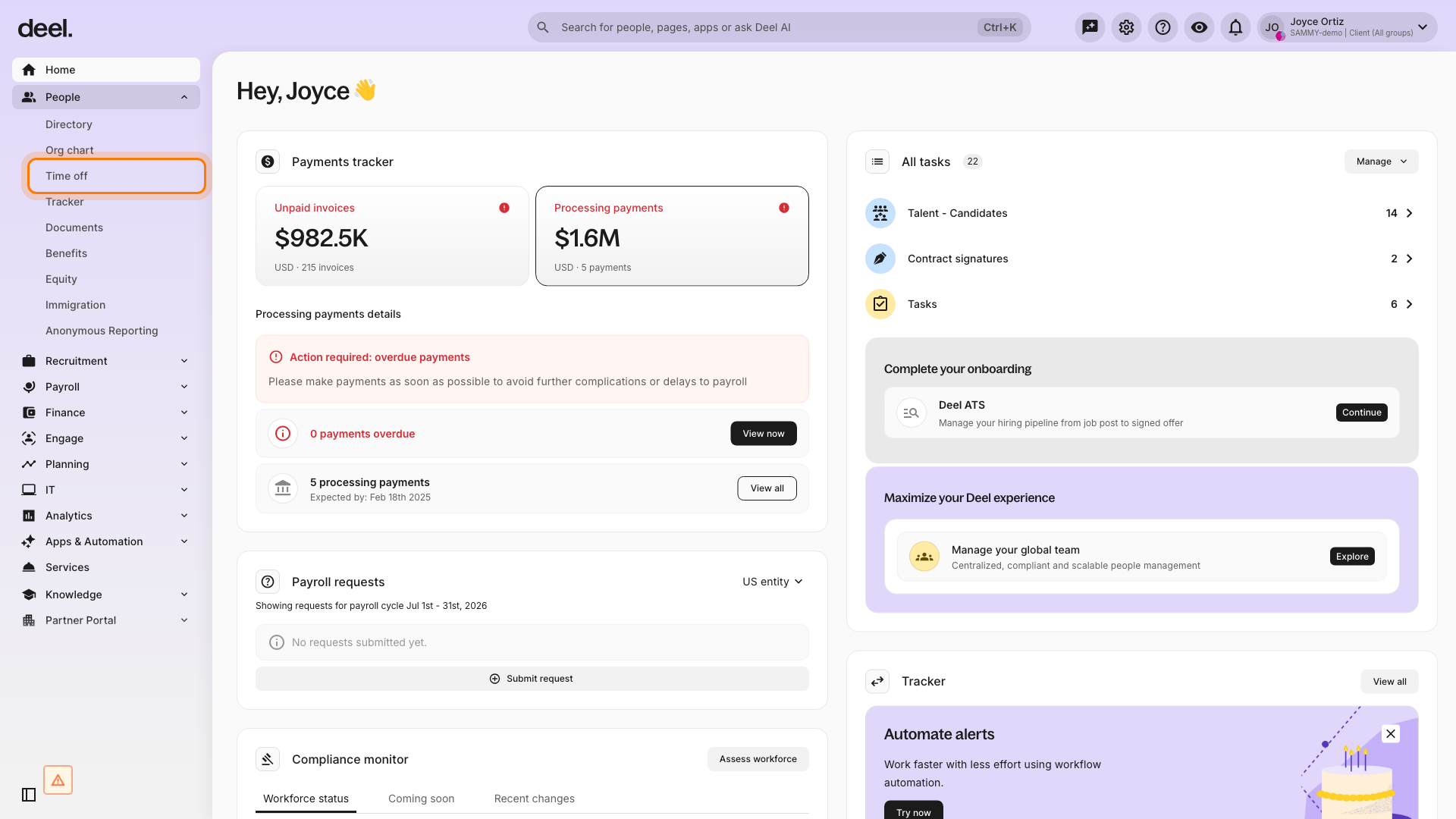Click the Deel ATS search icon
This screenshot has height=819, width=1456.
912,413
